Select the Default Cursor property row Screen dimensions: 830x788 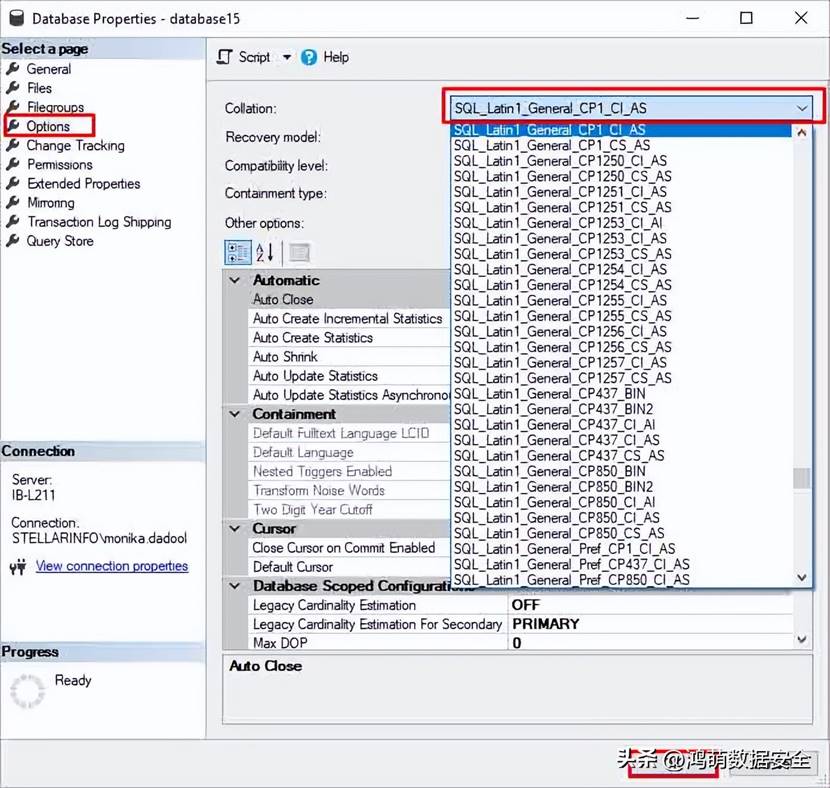tap(350, 567)
